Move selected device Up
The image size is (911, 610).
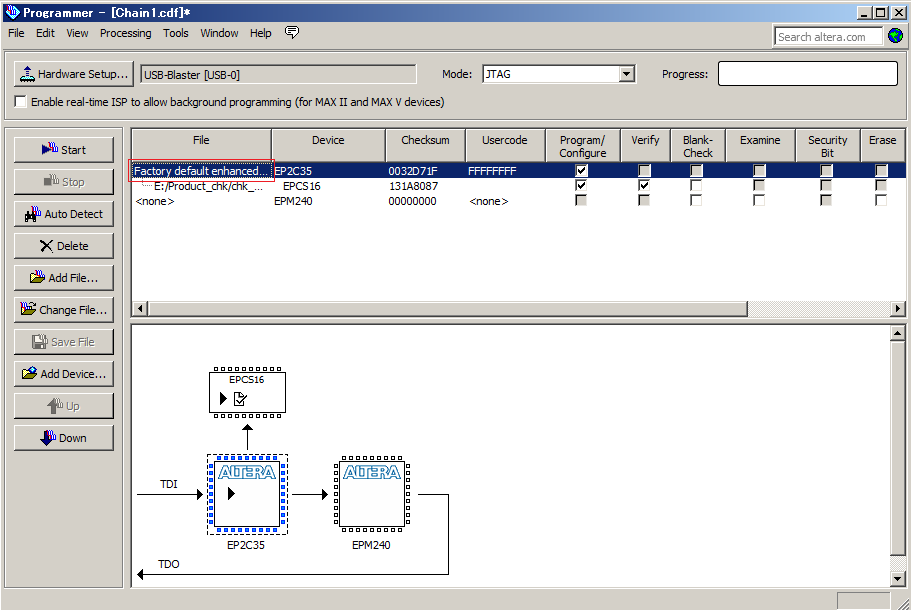tap(64, 406)
